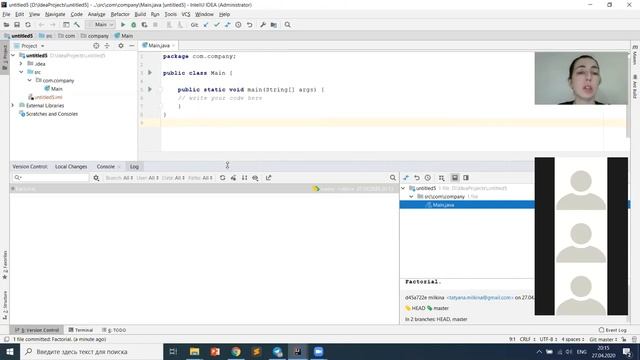Open the TODO tool window
The height and width of the screenshot is (360, 640).
pos(114,330)
